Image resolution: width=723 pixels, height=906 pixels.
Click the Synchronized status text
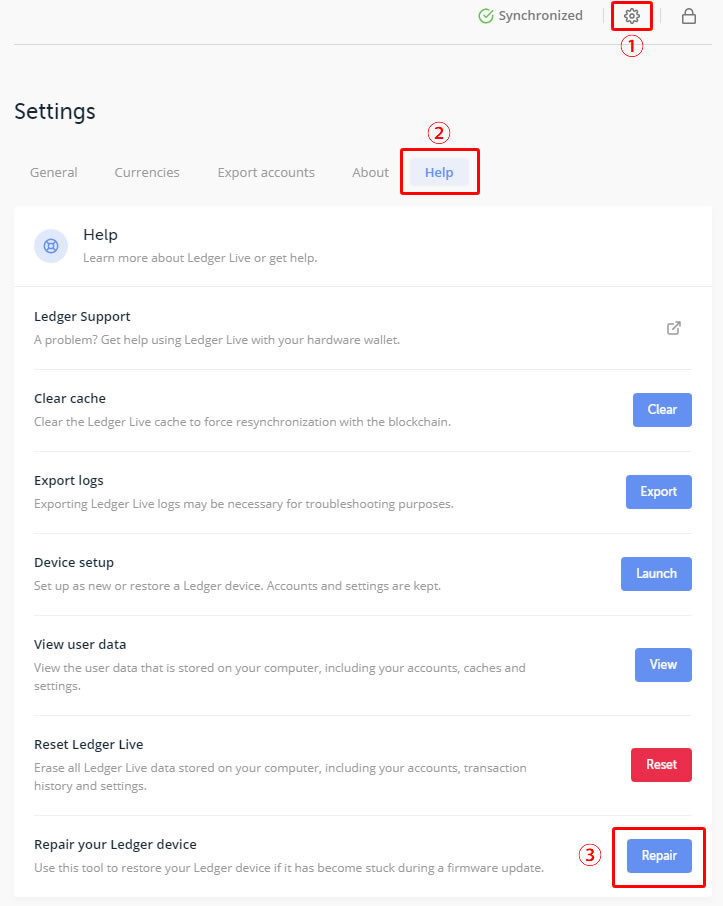click(540, 16)
